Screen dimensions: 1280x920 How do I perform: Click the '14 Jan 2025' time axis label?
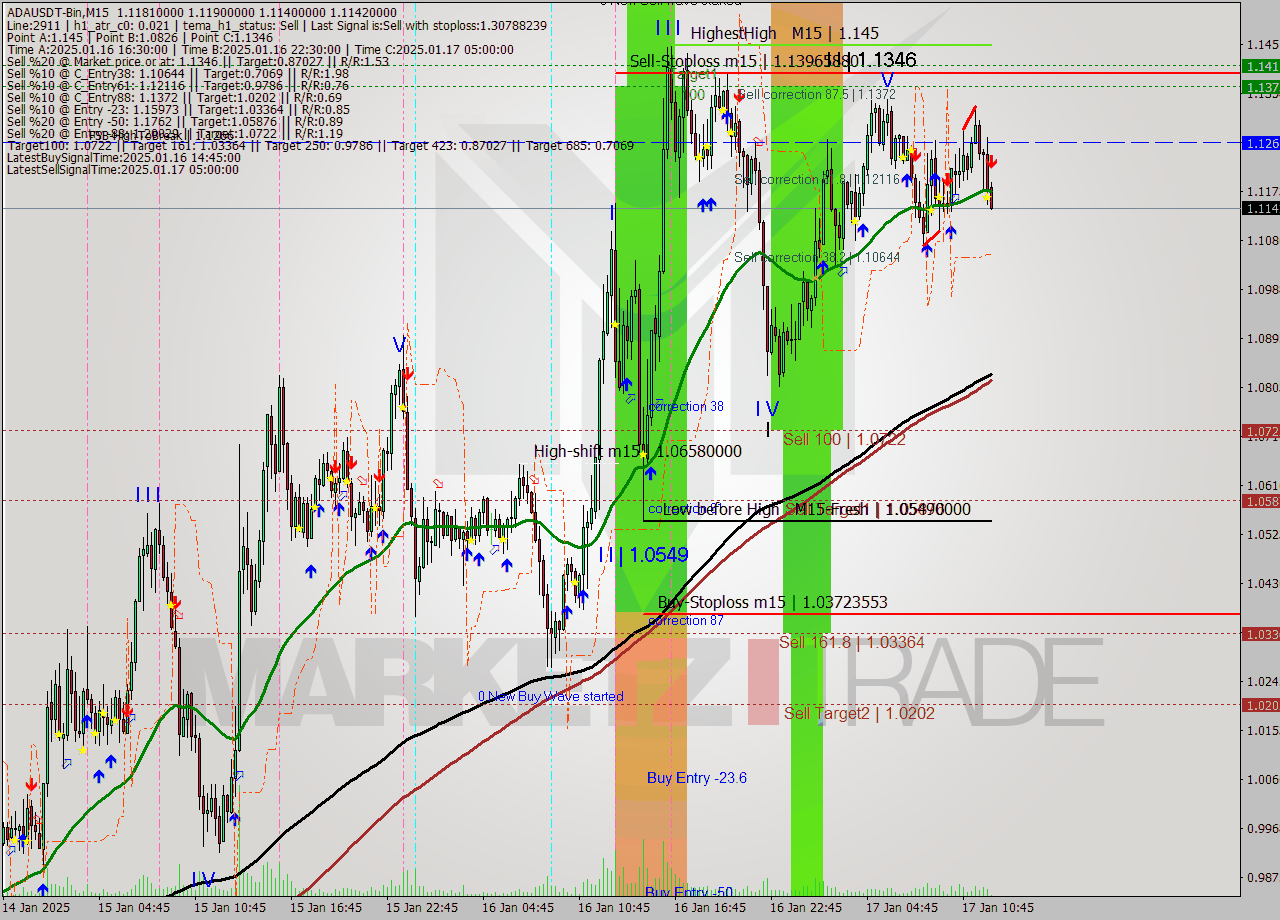(37, 908)
